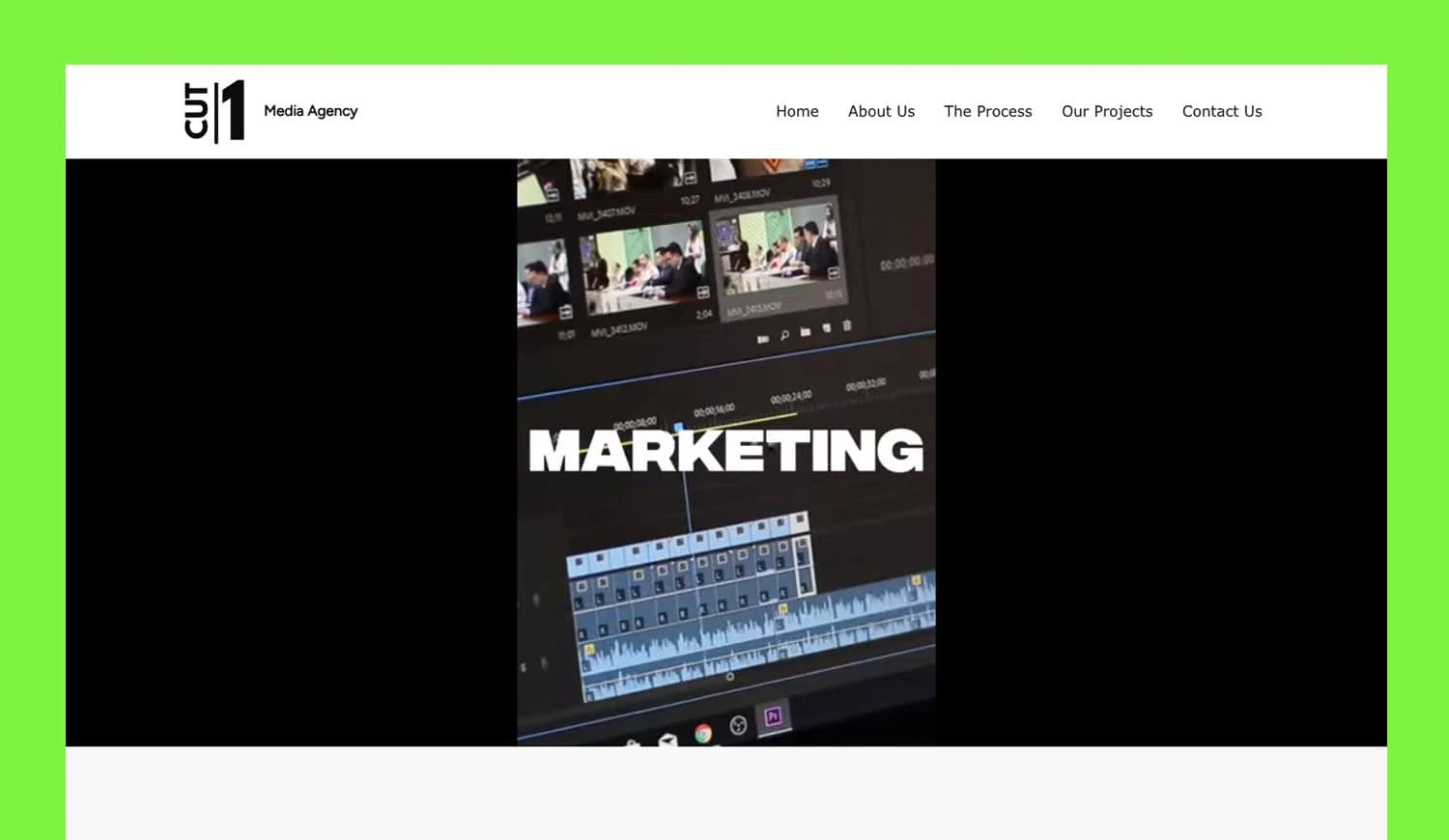Open Telegram from the taskbar
Screen dimensions: 1449x840
668,738
